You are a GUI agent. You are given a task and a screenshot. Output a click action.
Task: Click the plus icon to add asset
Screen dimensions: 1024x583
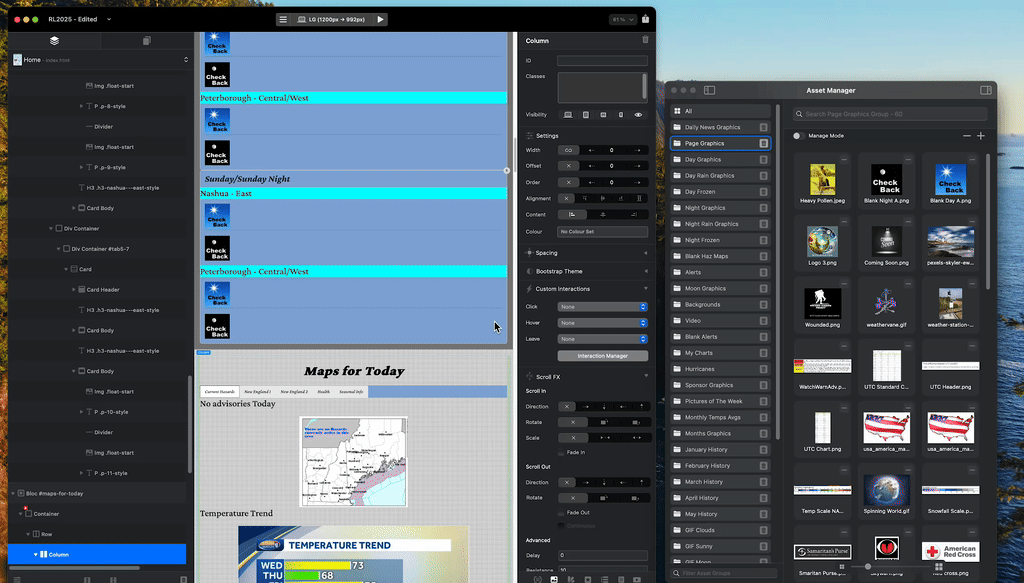click(x=981, y=136)
